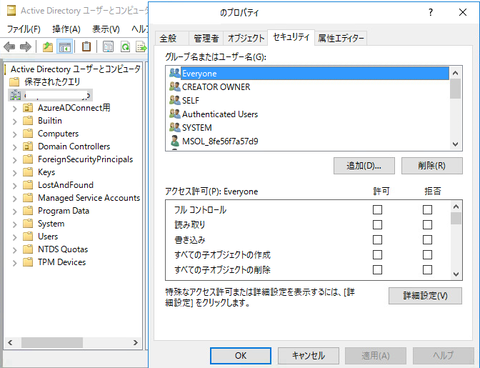Click the Forward arrow in the toolbar

coord(25,47)
